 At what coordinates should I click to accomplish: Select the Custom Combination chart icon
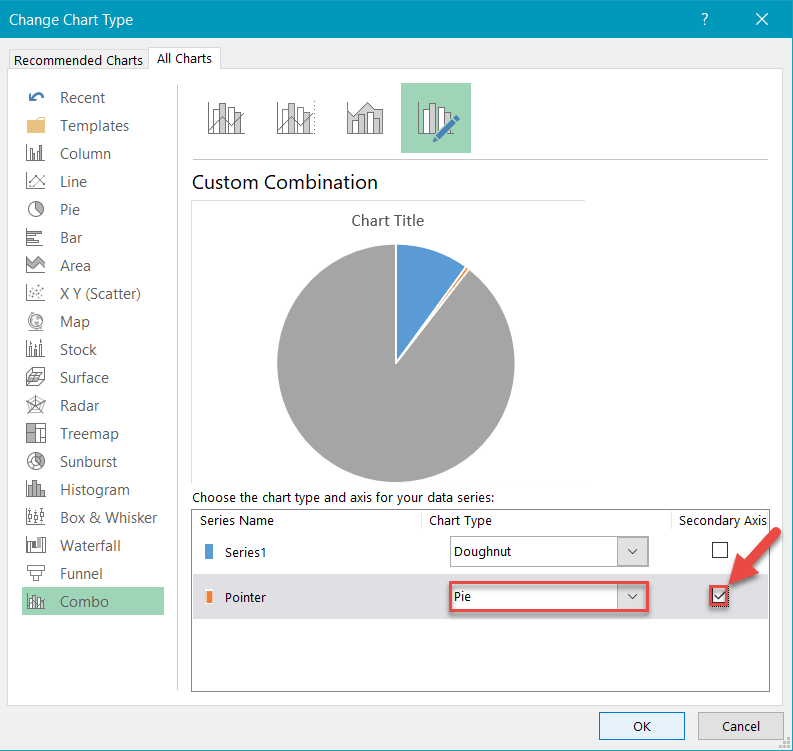click(x=436, y=118)
